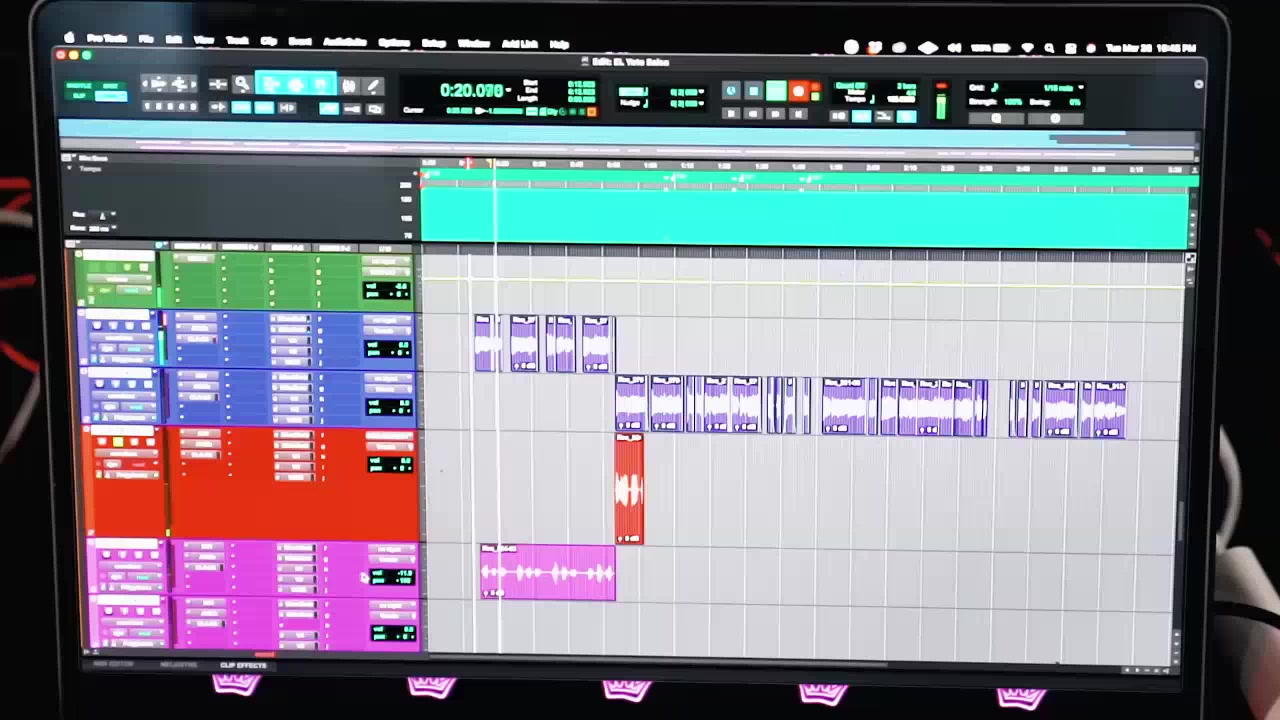Click the Fast Forward transport button
The width and height of the screenshot is (1280, 720).
click(776, 114)
